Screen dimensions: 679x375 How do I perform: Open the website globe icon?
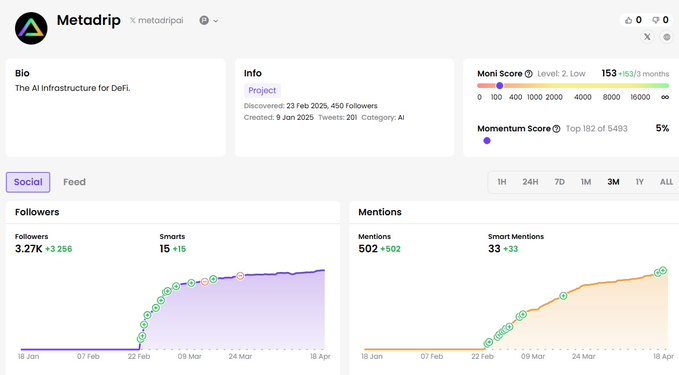[x=667, y=37]
